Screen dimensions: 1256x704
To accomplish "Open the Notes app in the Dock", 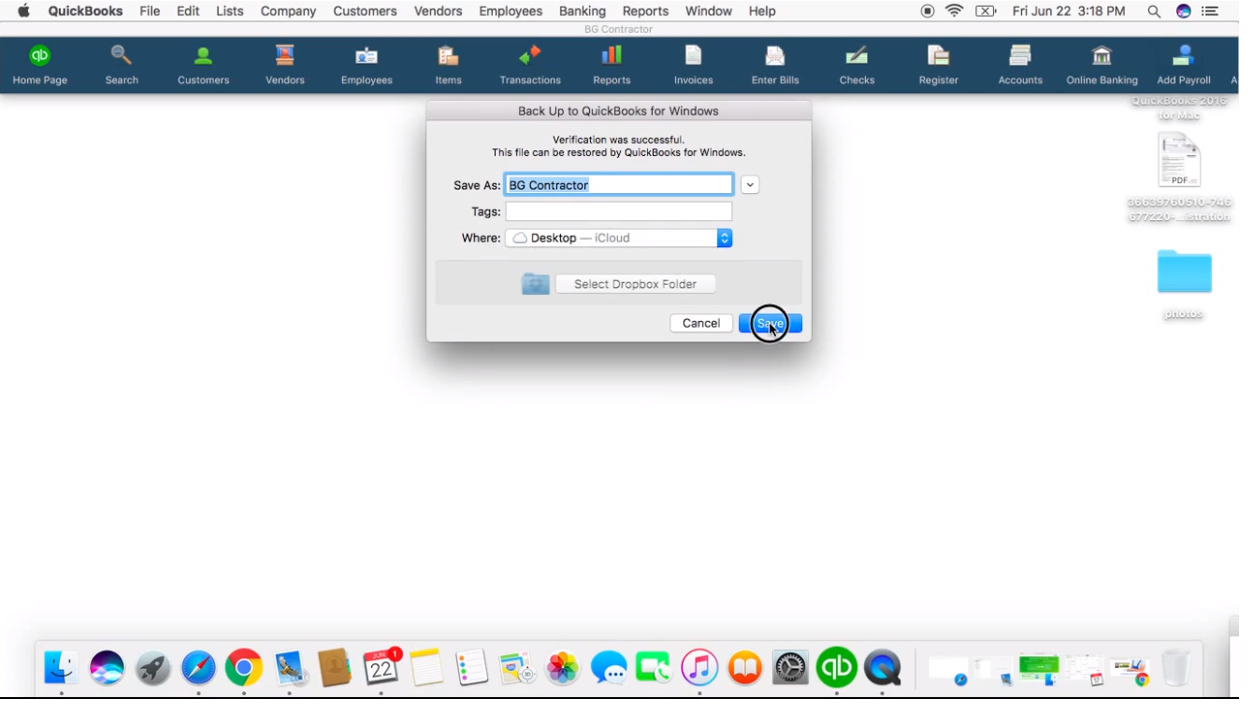I will coord(426,667).
